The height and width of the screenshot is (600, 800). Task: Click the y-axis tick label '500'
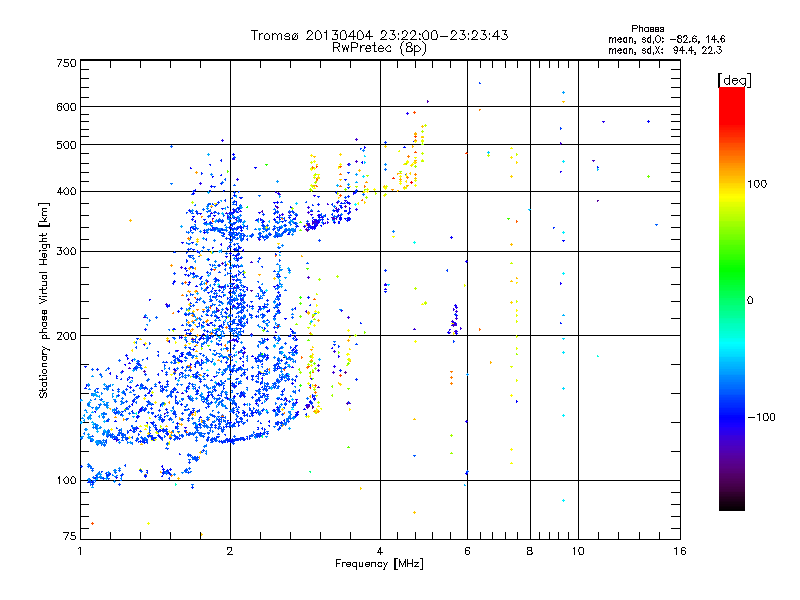tap(66, 145)
